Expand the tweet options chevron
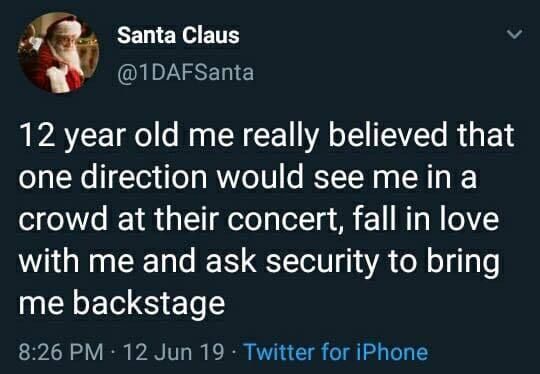 [515, 34]
